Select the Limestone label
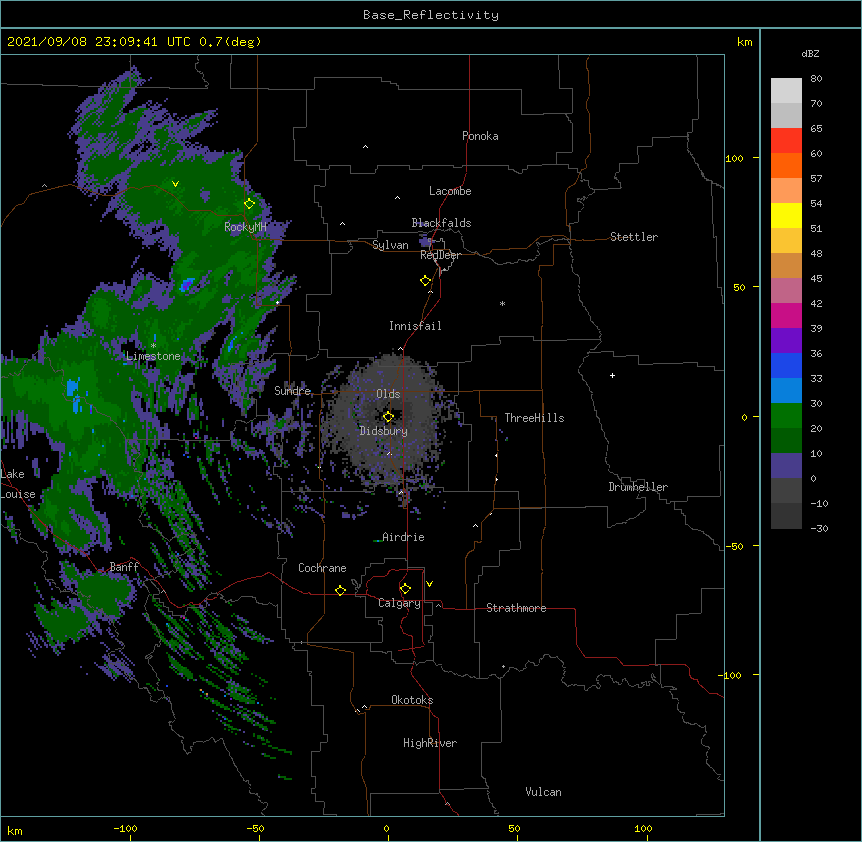This screenshot has height=842, width=862. tap(153, 356)
